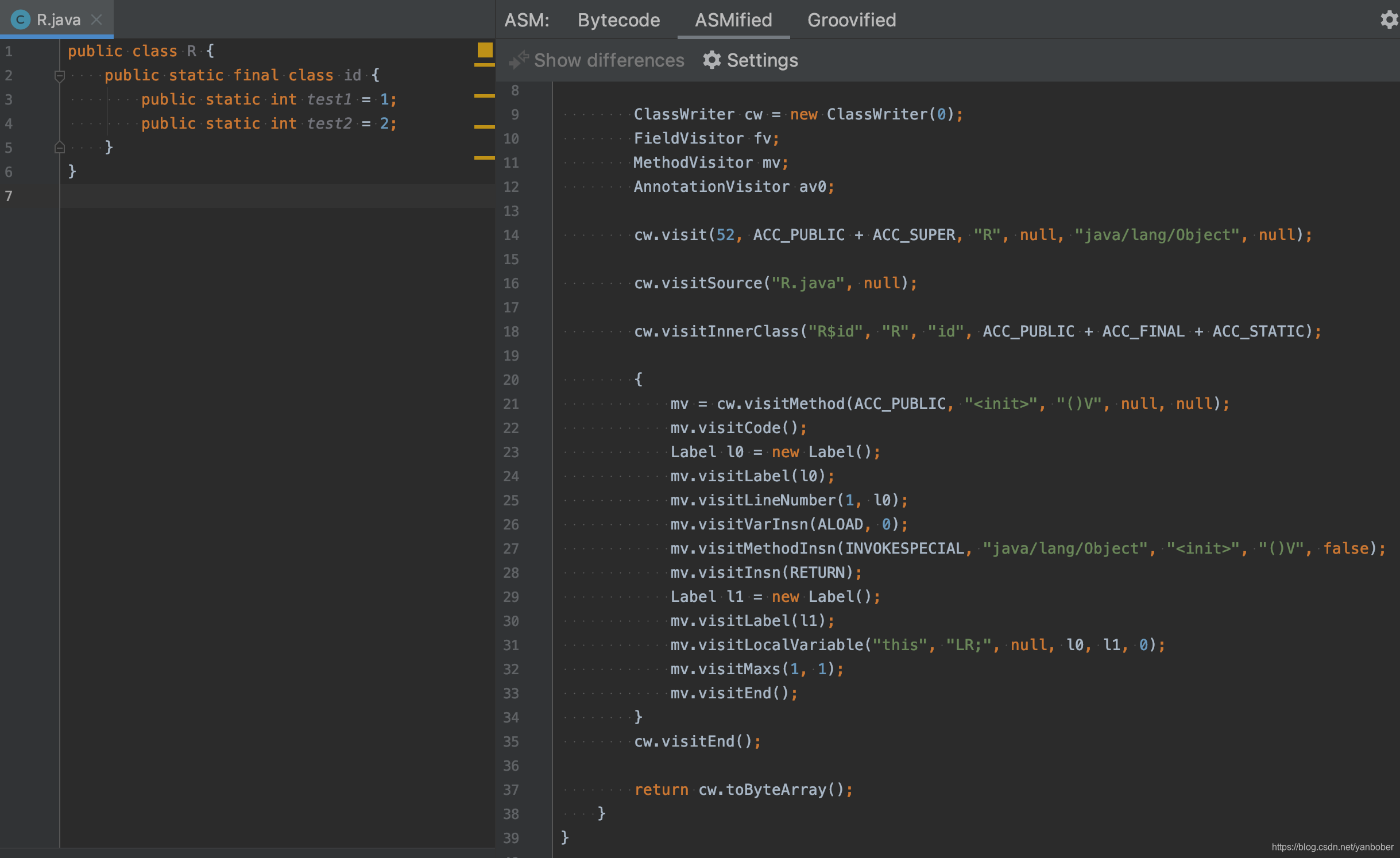Click warning stripe mark beside line 4
The image size is (1400, 858).
coord(484,126)
